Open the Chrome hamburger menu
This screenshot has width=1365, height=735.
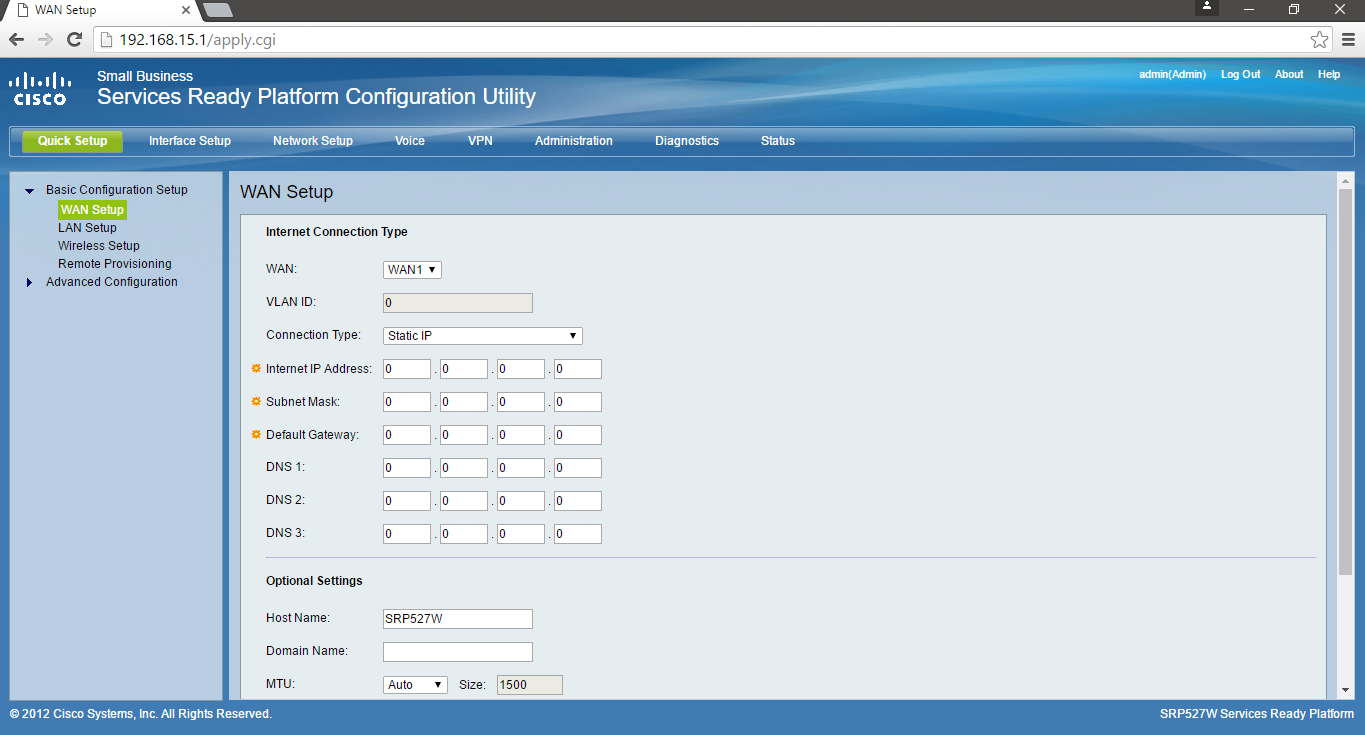click(x=1348, y=40)
